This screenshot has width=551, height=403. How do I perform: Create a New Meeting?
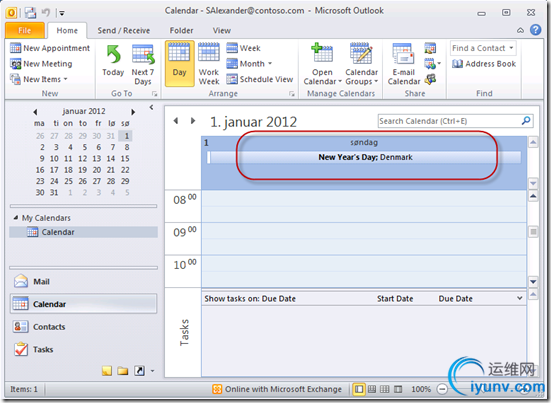(41, 64)
